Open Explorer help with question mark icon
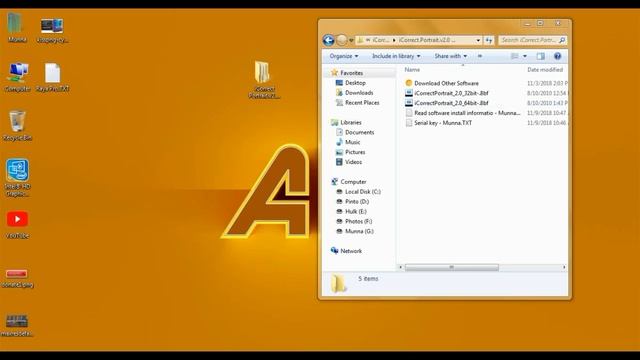This screenshot has height=360, width=640. [x=557, y=56]
